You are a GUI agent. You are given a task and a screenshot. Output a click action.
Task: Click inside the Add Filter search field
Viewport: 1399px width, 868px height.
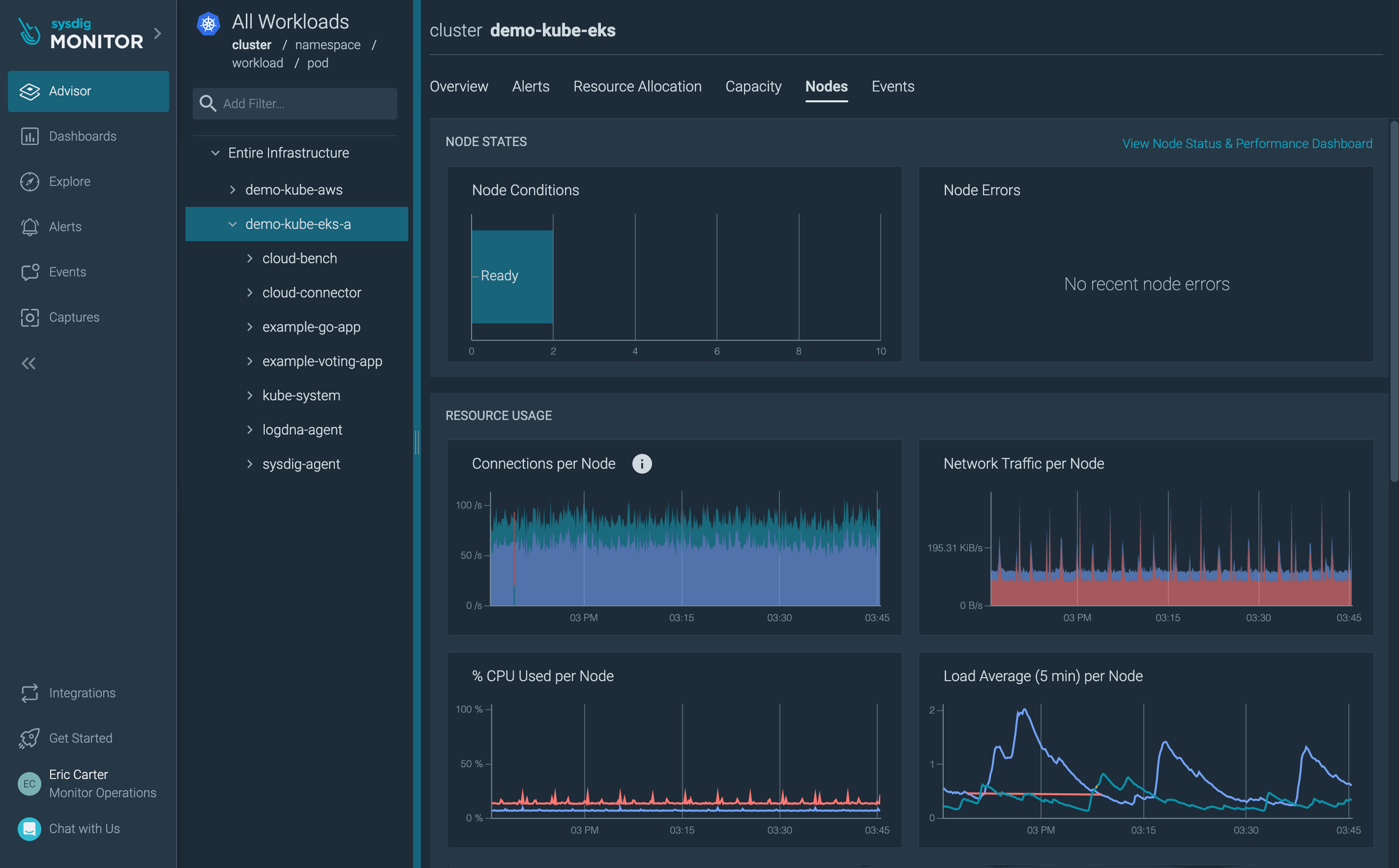[x=294, y=103]
